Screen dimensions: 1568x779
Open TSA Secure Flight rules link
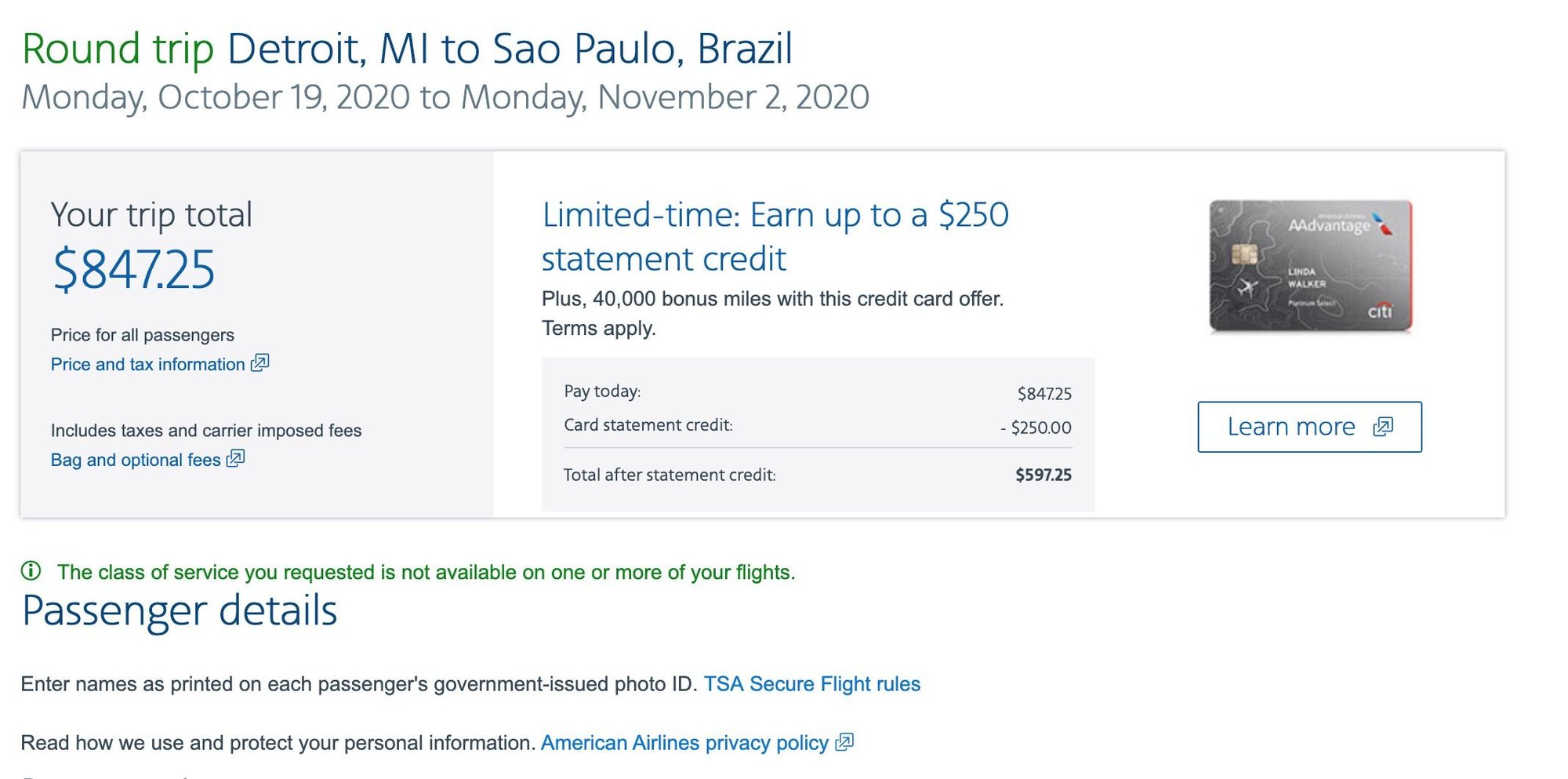coord(811,684)
